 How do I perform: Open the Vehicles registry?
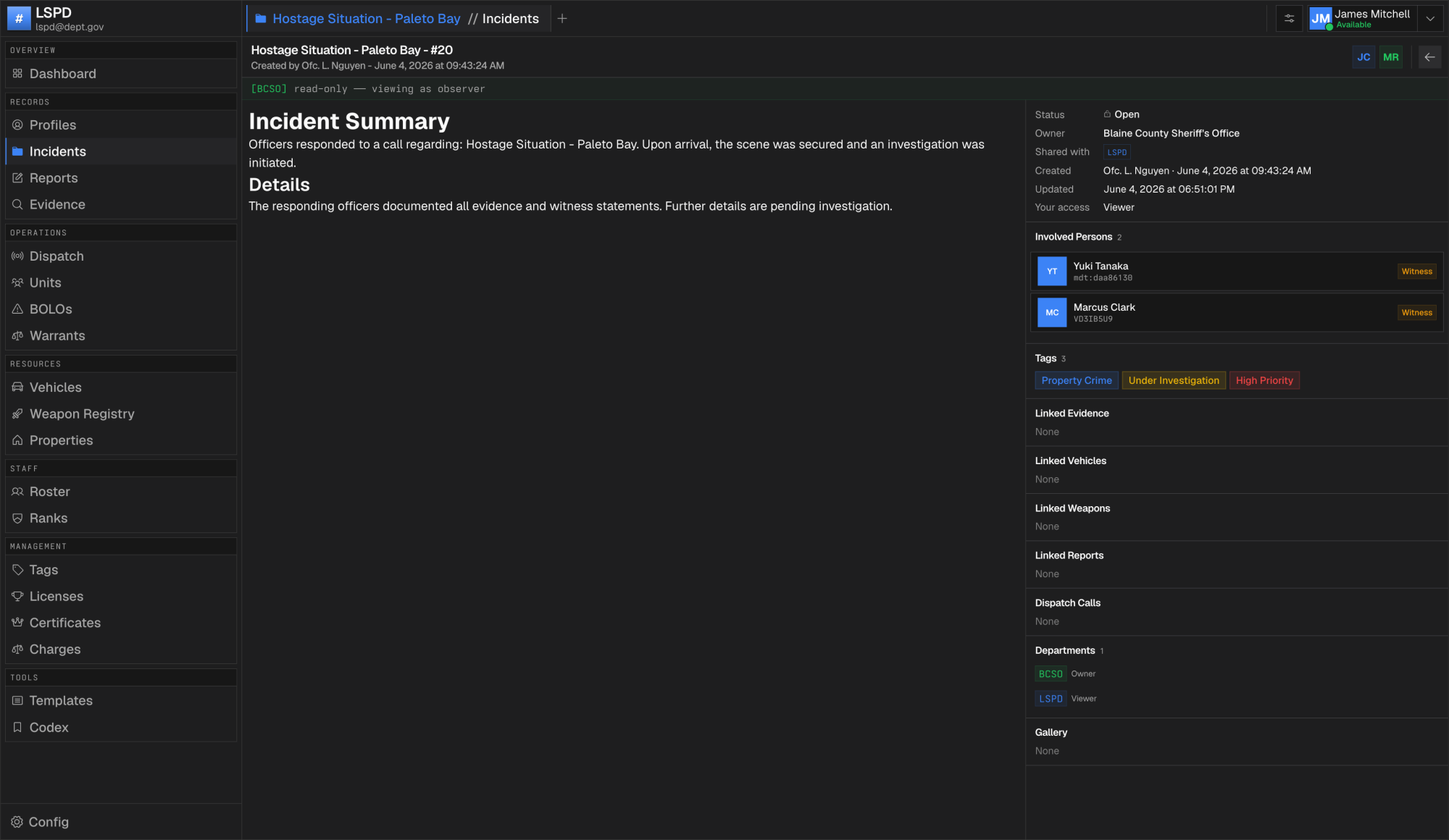pos(121,387)
